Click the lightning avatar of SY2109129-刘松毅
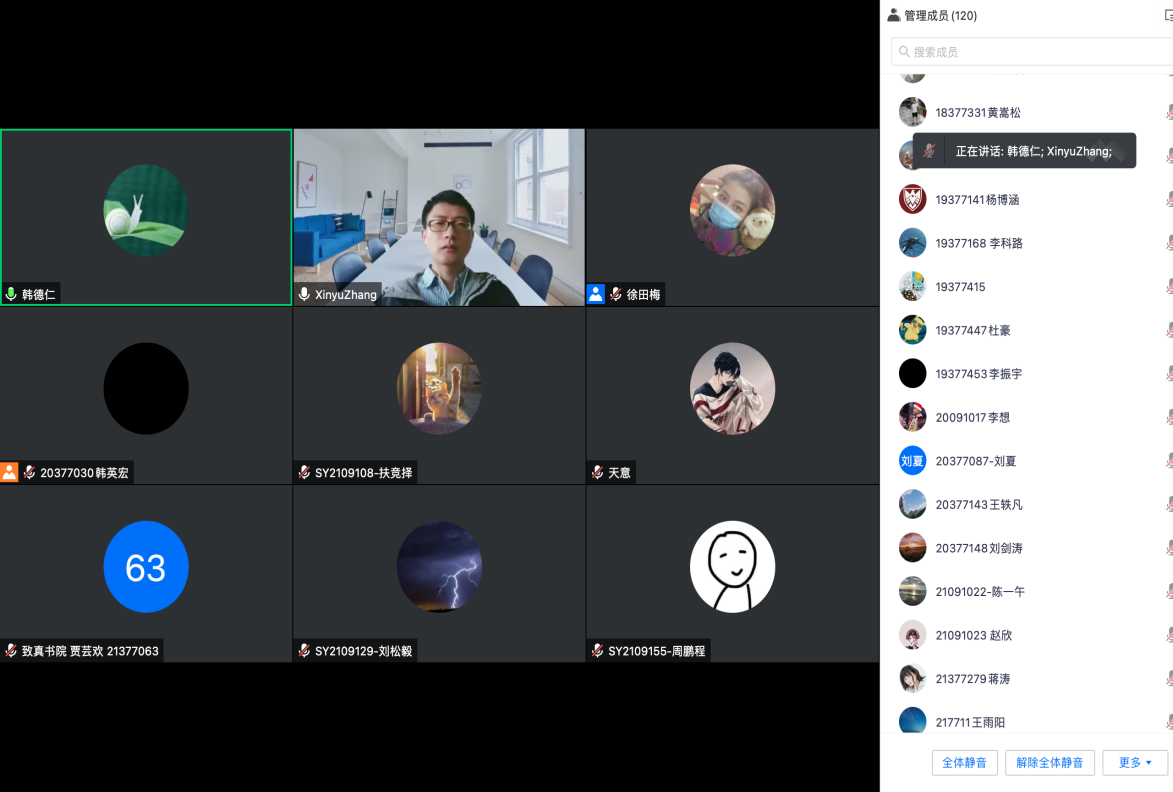The width and height of the screenshot is (1173, 792). tap(439, 567)
